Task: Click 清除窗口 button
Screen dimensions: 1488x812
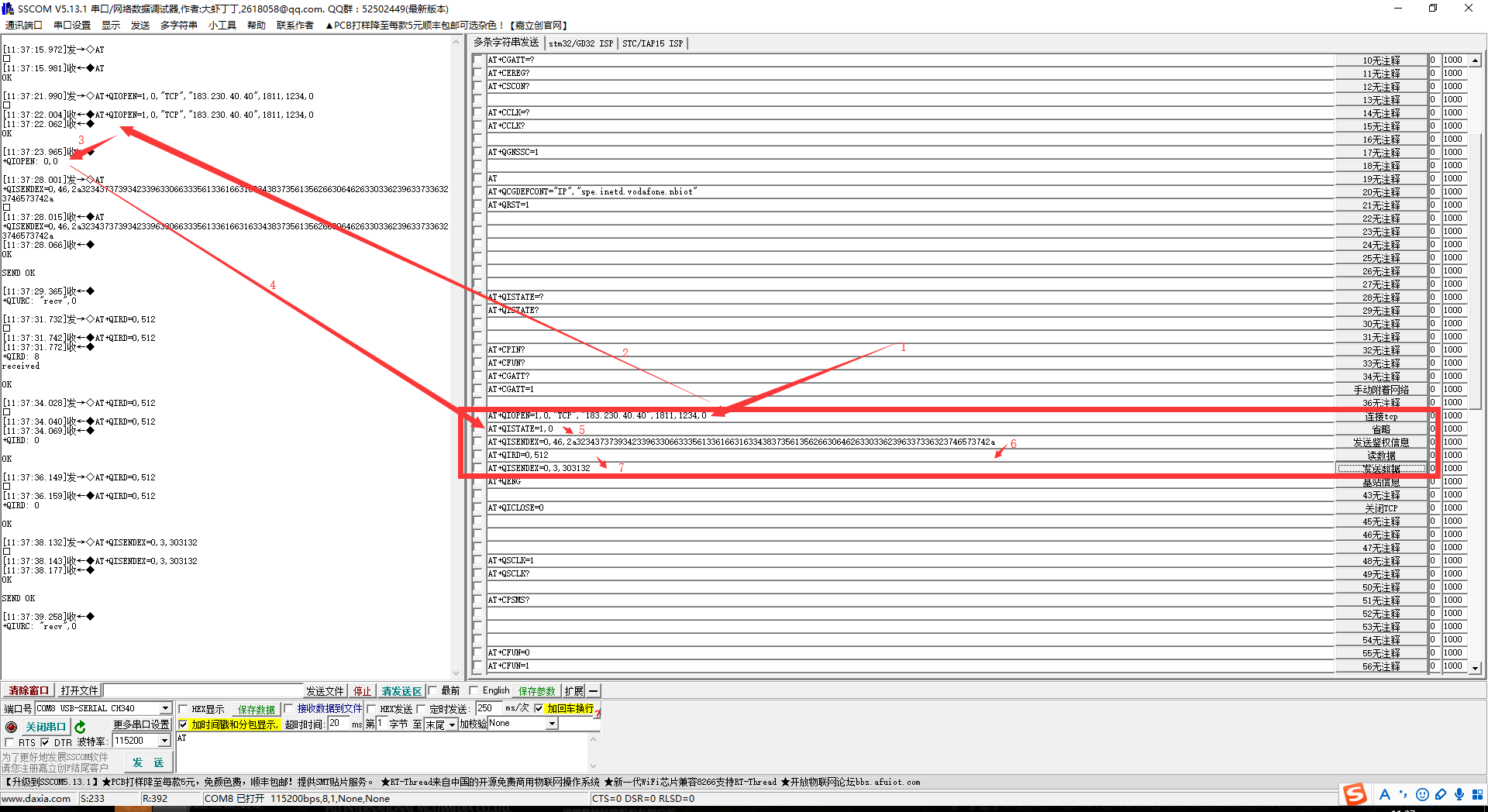Action: tap(29, 690)
